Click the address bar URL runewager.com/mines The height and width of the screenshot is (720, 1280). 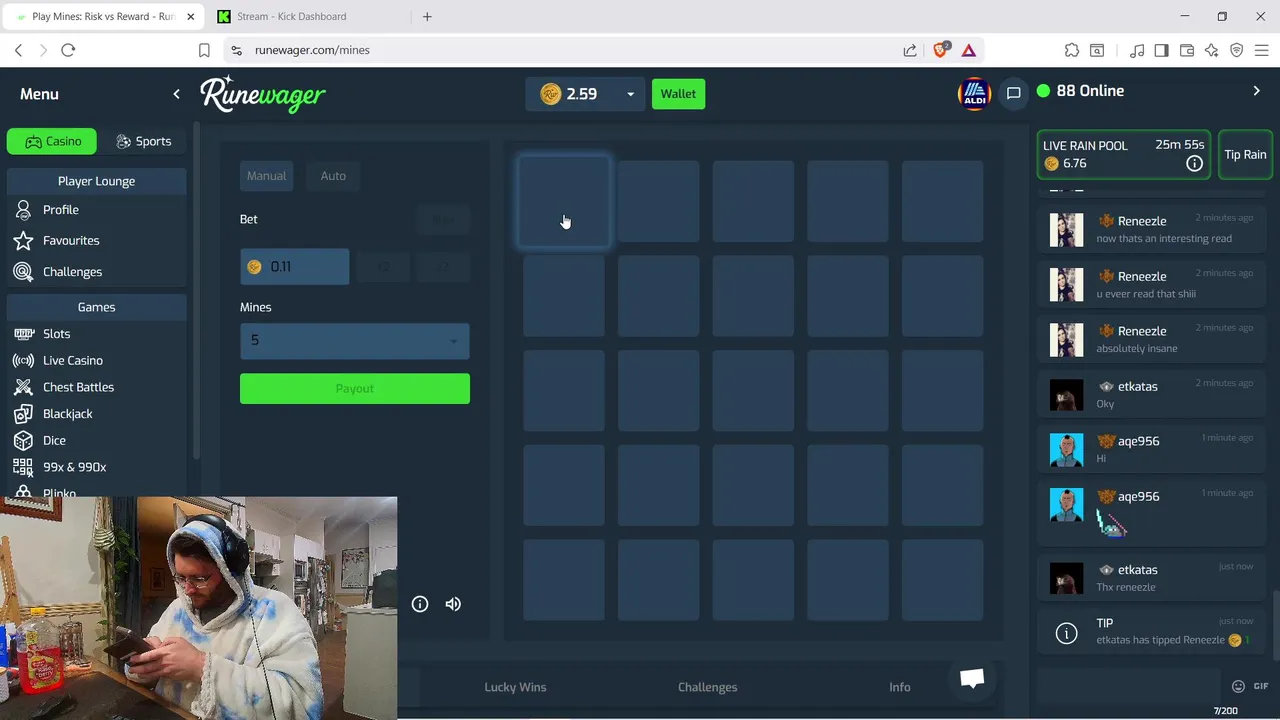tap(312, 50)
